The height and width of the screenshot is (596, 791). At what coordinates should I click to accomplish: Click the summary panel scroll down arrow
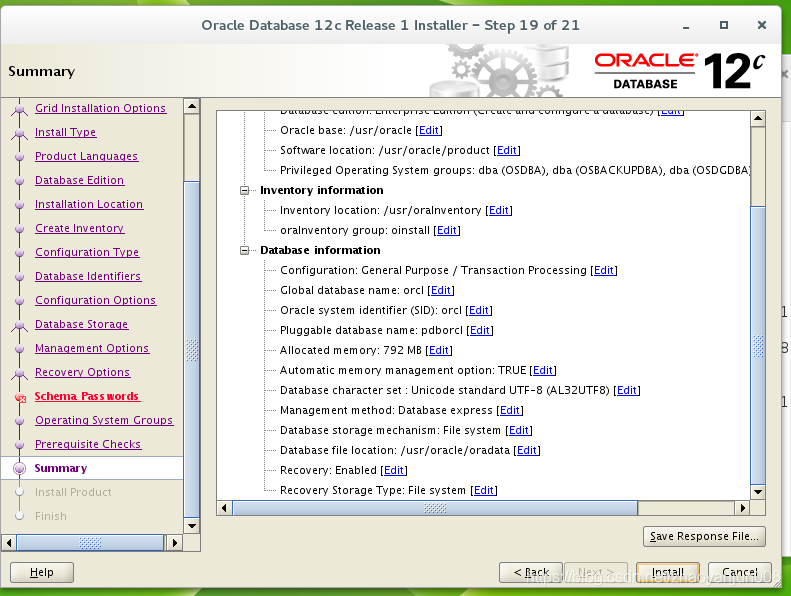click(758, 492)
